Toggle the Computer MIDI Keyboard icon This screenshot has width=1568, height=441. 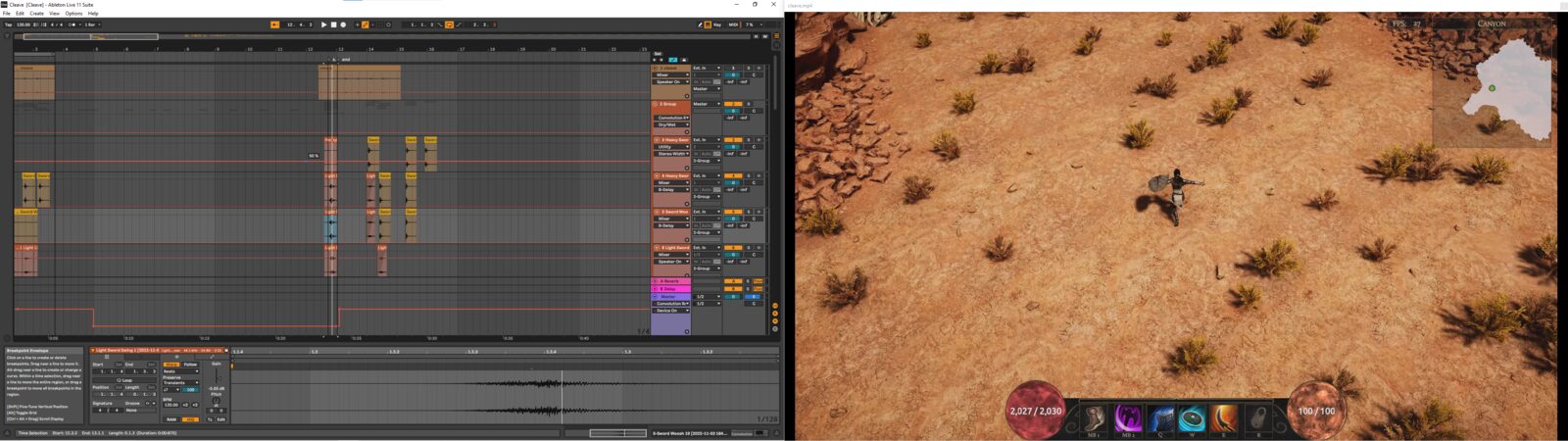point(708,24)
